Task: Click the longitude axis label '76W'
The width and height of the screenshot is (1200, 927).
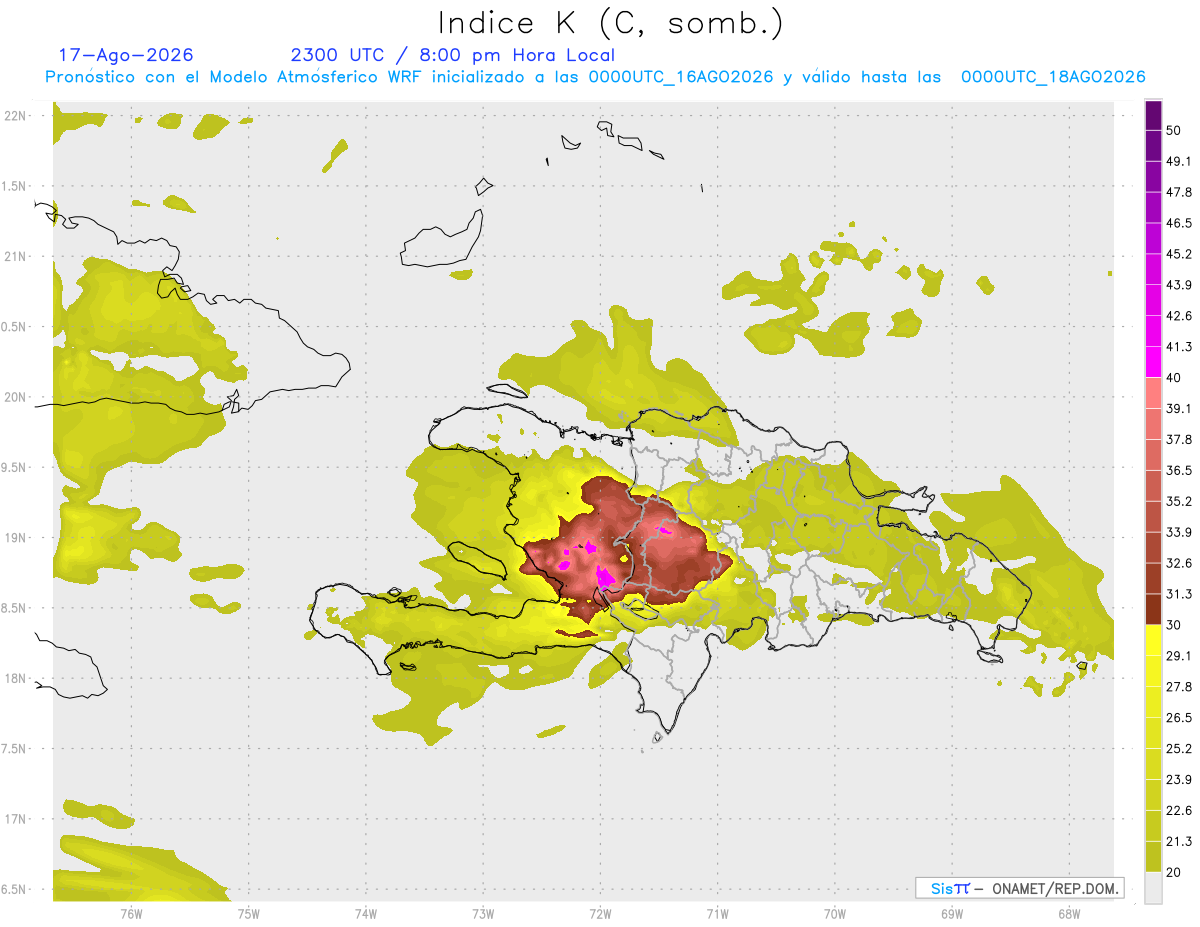Action: coord(131,912)
